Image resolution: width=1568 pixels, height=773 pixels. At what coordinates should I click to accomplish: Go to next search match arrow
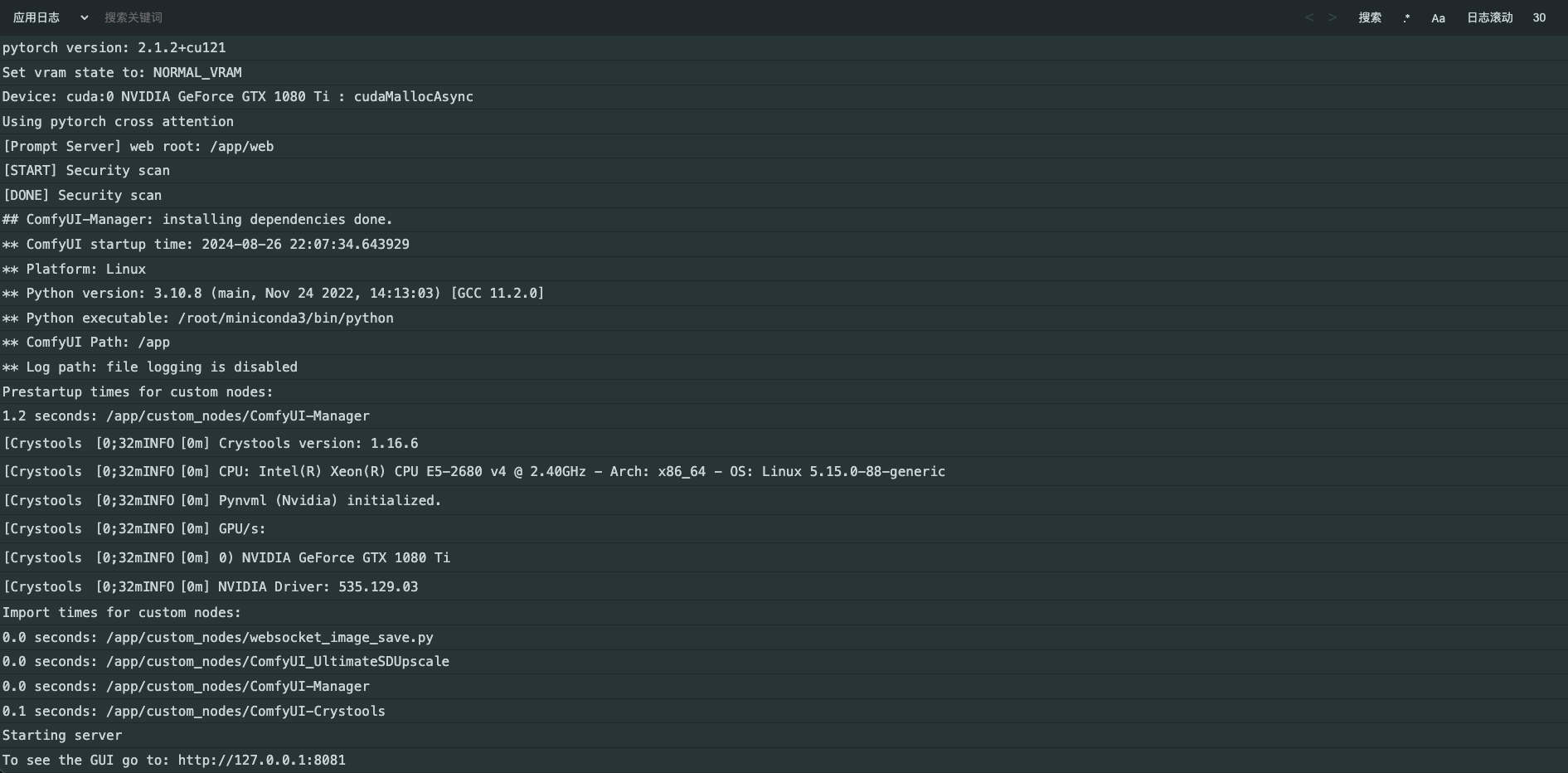point(1332,17)
